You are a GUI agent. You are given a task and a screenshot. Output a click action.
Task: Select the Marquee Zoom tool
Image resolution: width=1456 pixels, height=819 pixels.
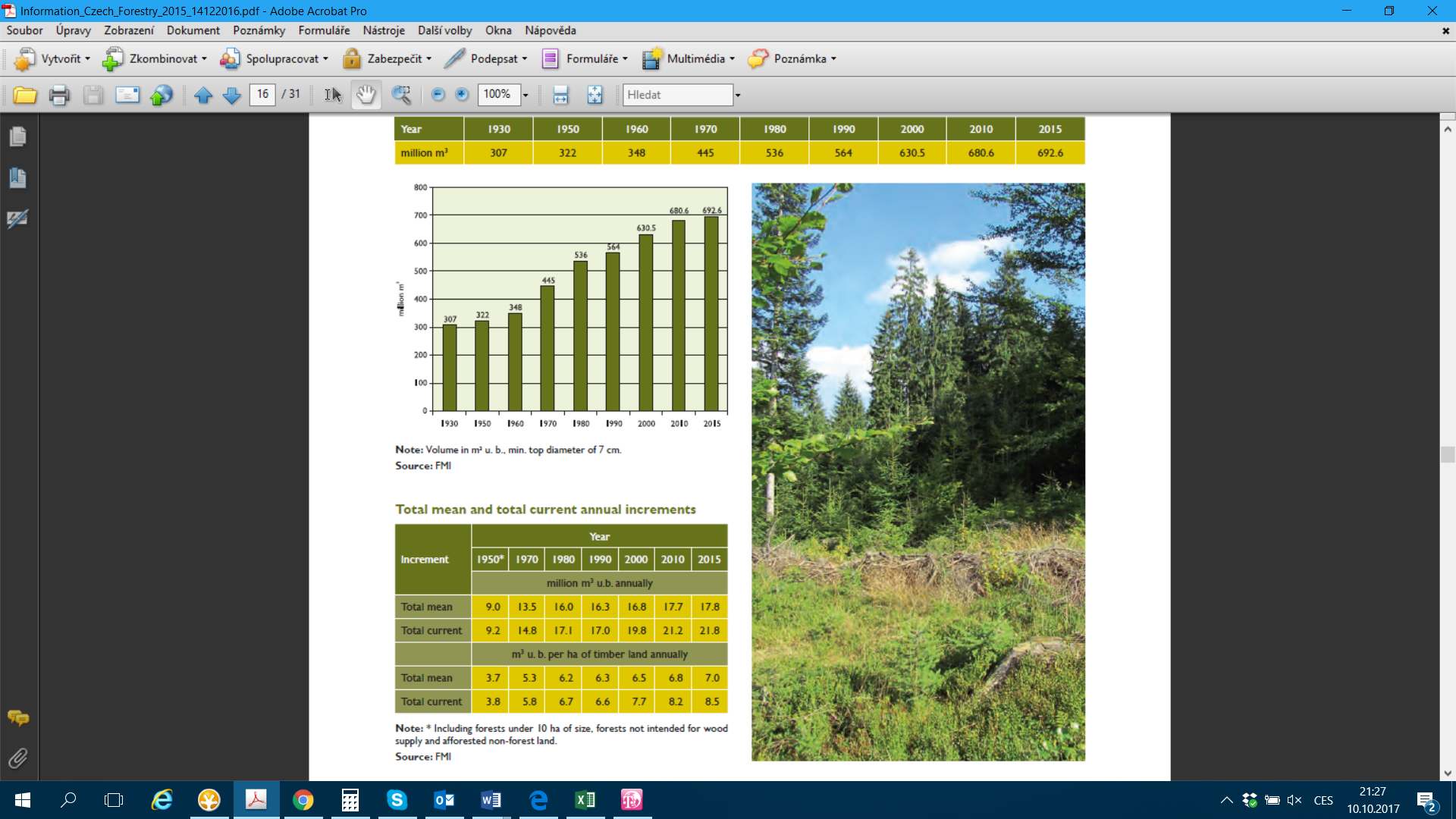tap(401, 95)
